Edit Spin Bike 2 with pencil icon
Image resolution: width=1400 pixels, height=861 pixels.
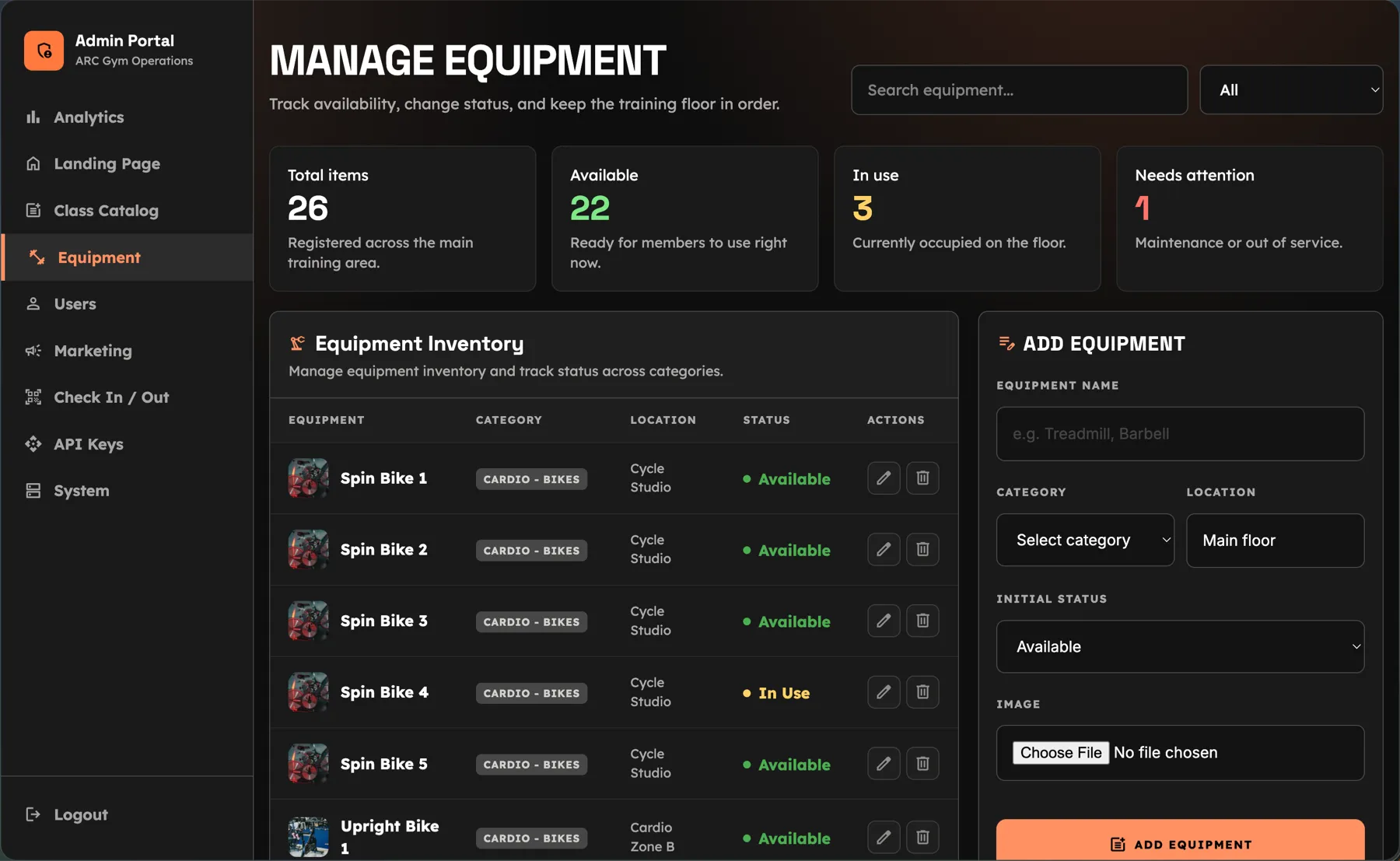point(884,549)
